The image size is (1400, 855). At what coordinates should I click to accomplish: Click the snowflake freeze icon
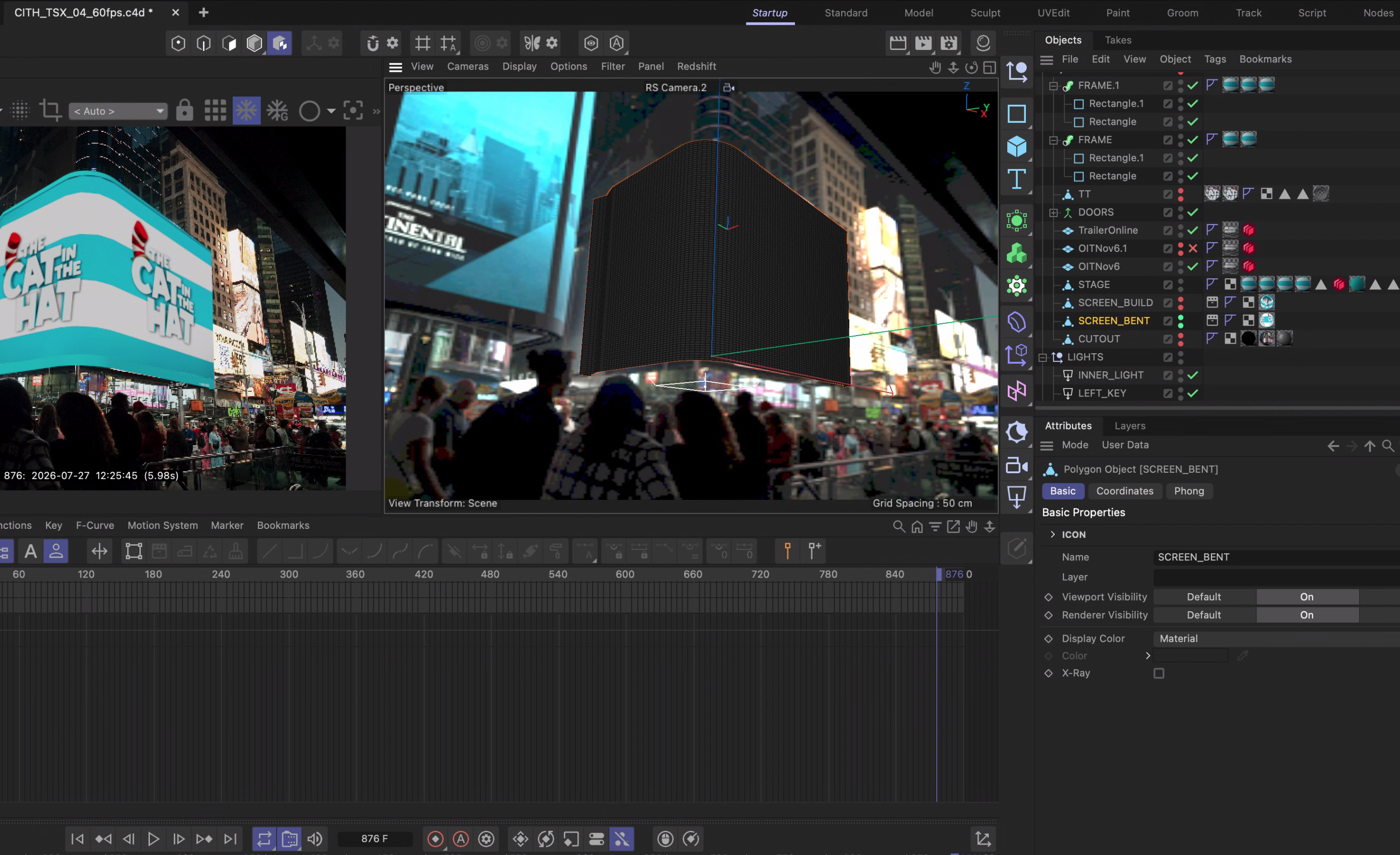click(x=247, y=110)
